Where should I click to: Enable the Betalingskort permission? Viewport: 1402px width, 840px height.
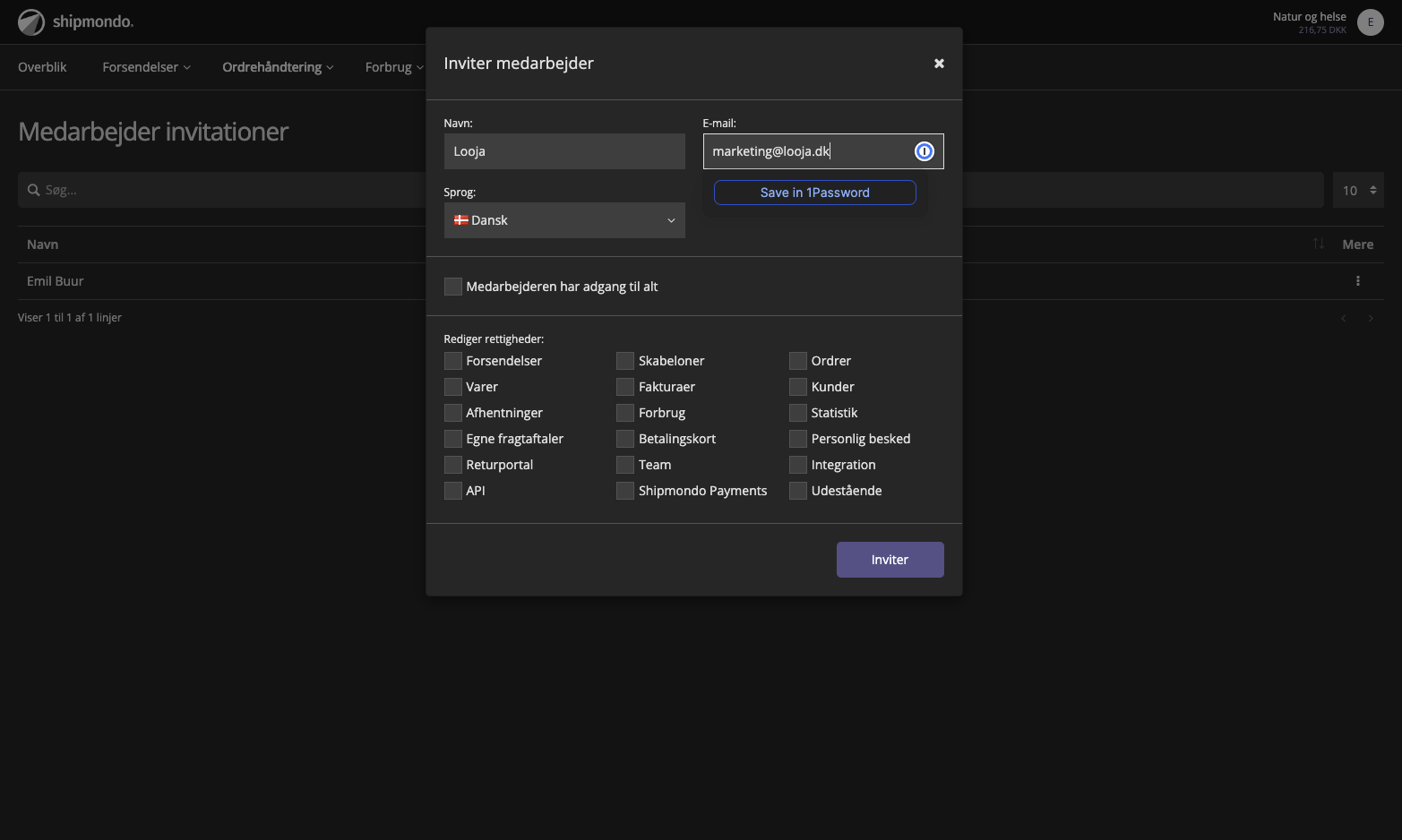tap(625, 439)
